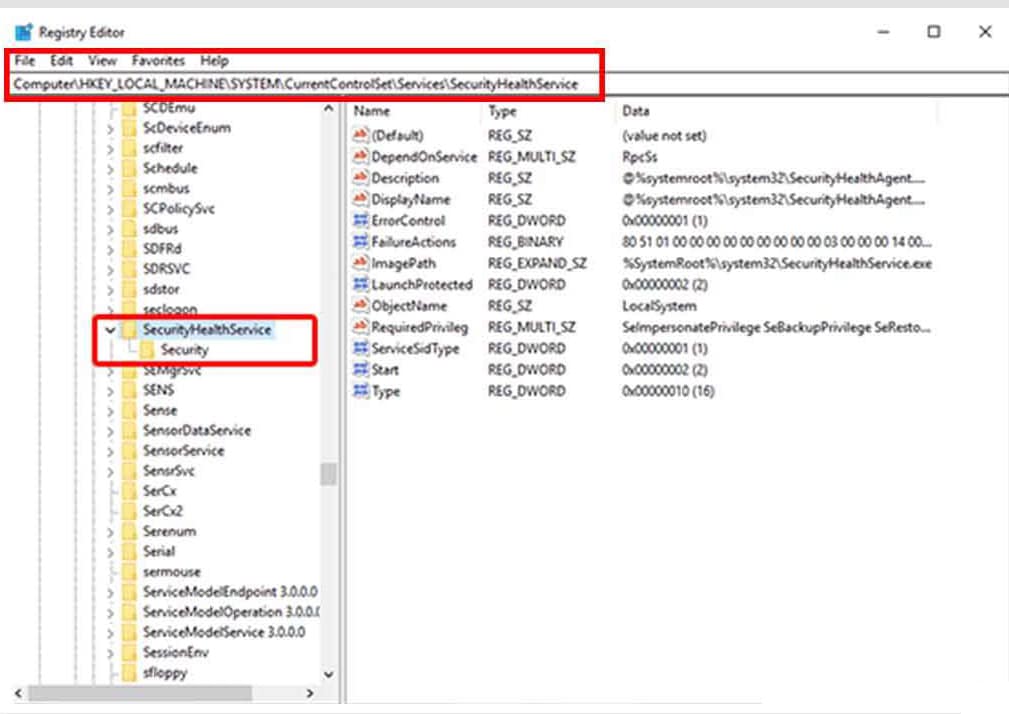Click the SENS folder icon

coord(129,390)
